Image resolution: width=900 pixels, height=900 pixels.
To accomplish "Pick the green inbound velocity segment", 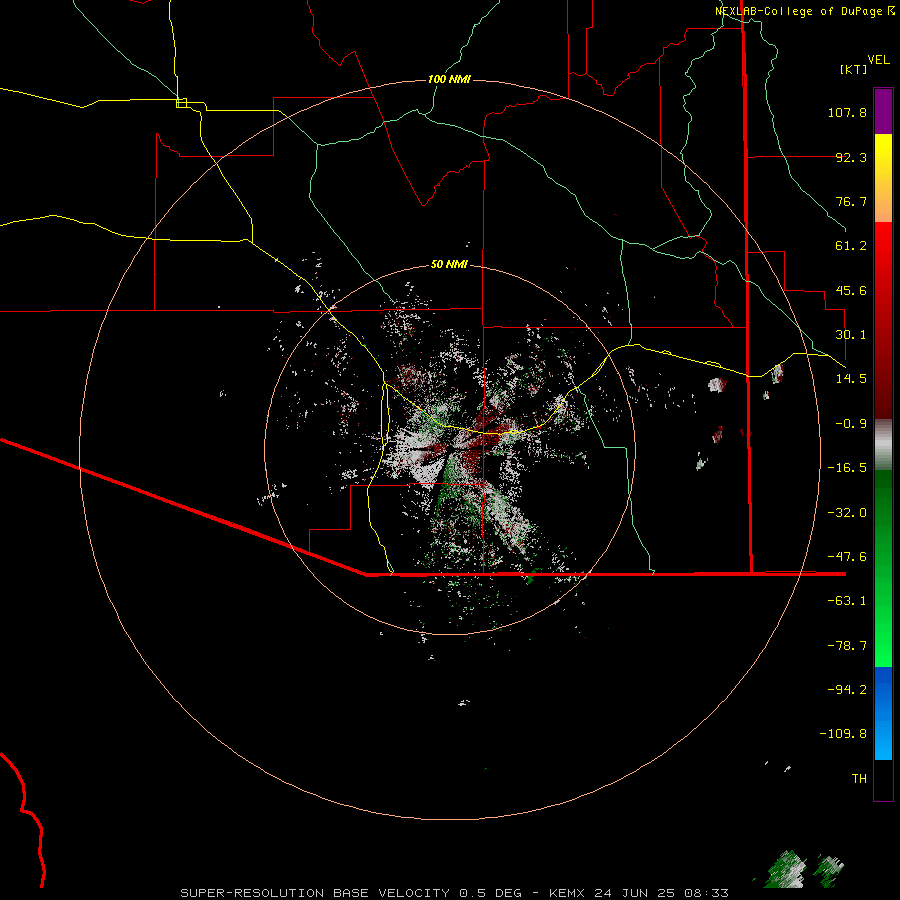I will pos(883,568).
